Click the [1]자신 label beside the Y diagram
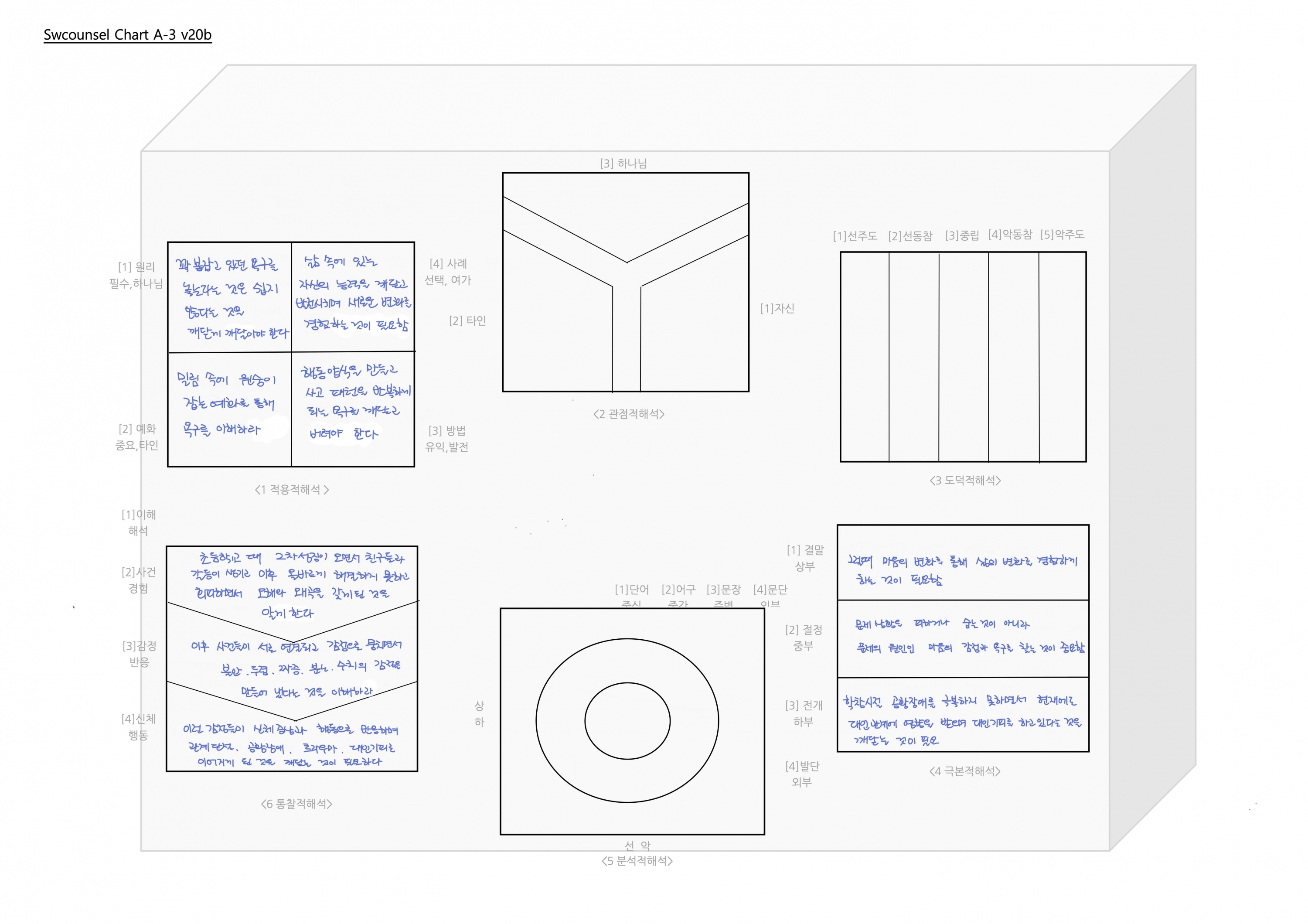The height and width of the screenshot is (924, 1308). click(777, 308)
